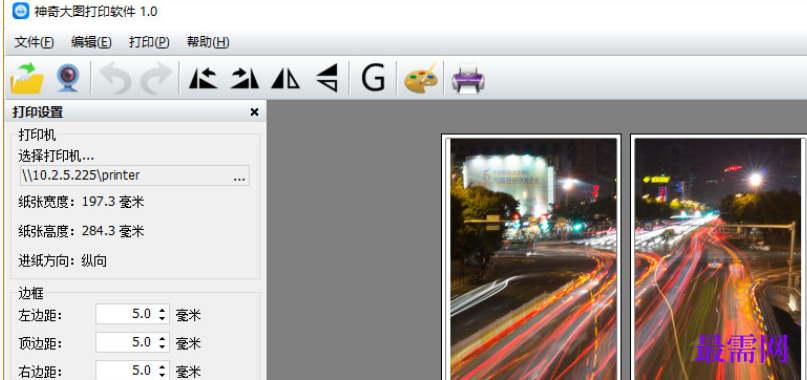Image resolution: width=807 pixels, height=380 pixels.
Task: Rotate image left (counterclockwise) icon
Action: point(203,78)
